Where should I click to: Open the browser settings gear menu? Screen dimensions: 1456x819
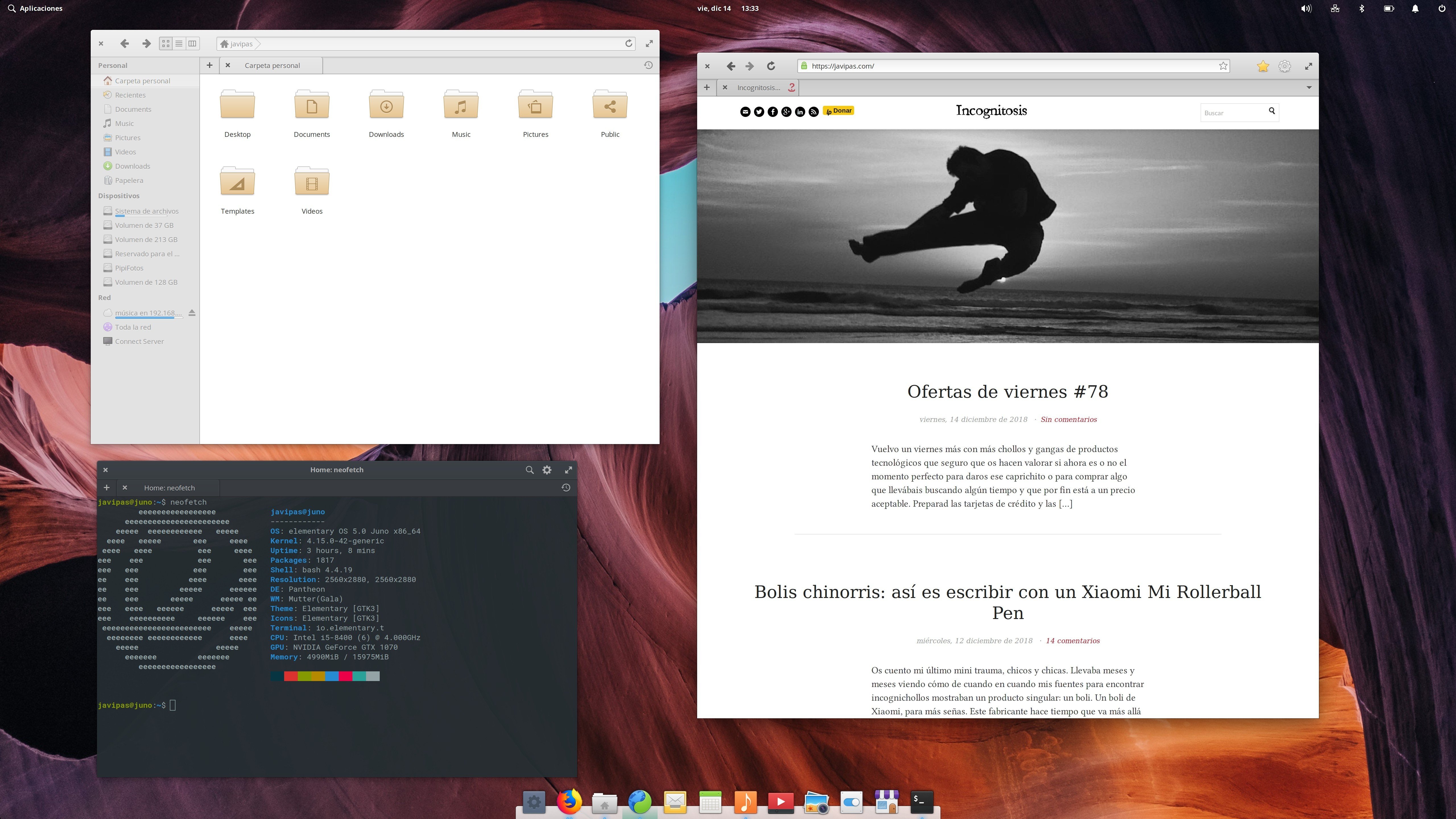(1284, 66)
